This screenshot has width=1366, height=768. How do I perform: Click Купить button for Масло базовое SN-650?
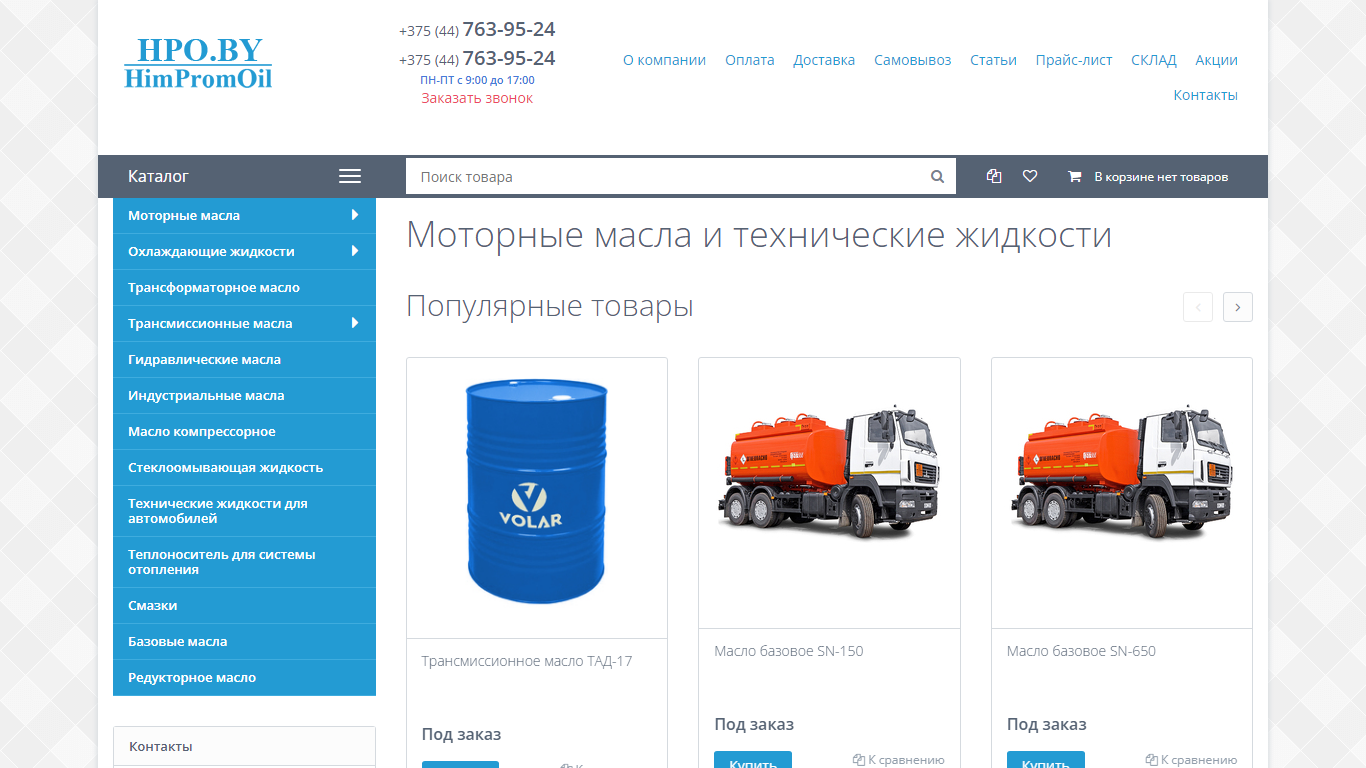[1046, 761]
